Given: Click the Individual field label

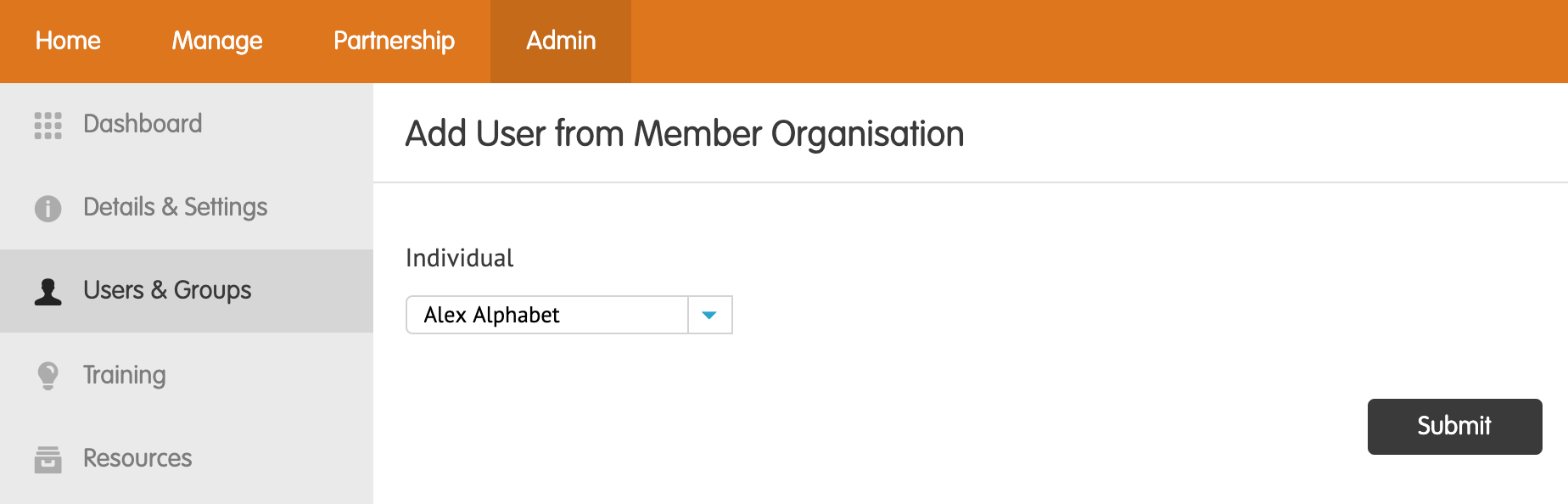Looking at the screenshot, I should (x=460, y=258).
